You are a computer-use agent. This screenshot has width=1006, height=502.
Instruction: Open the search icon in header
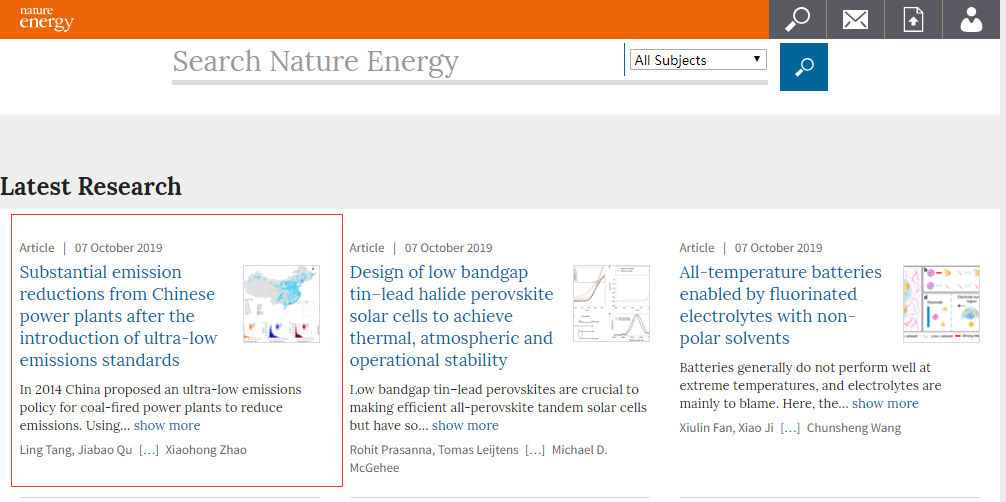point(797,20)
